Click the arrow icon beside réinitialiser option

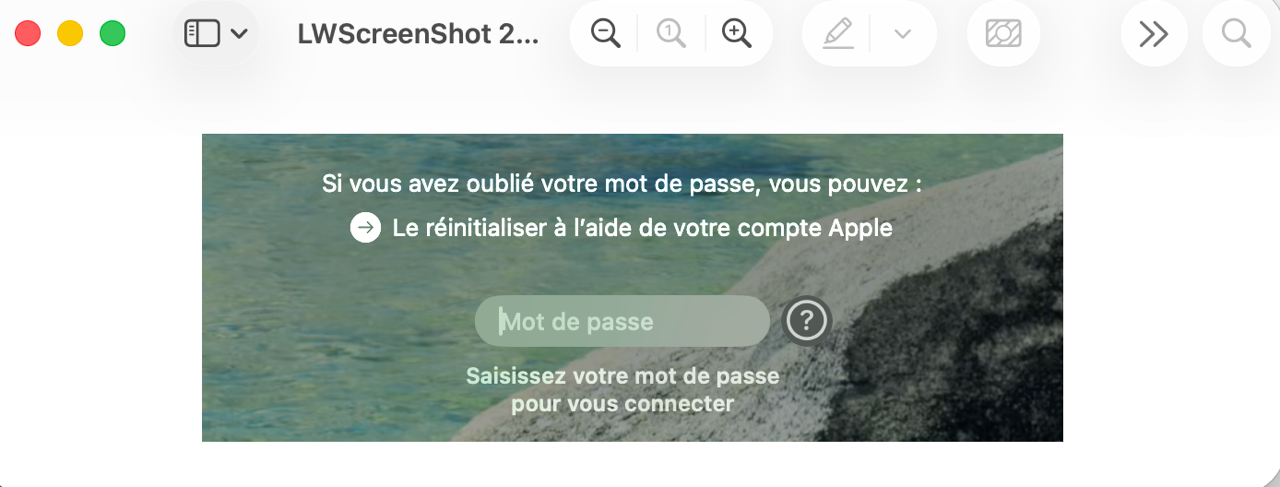pos(366,228)
